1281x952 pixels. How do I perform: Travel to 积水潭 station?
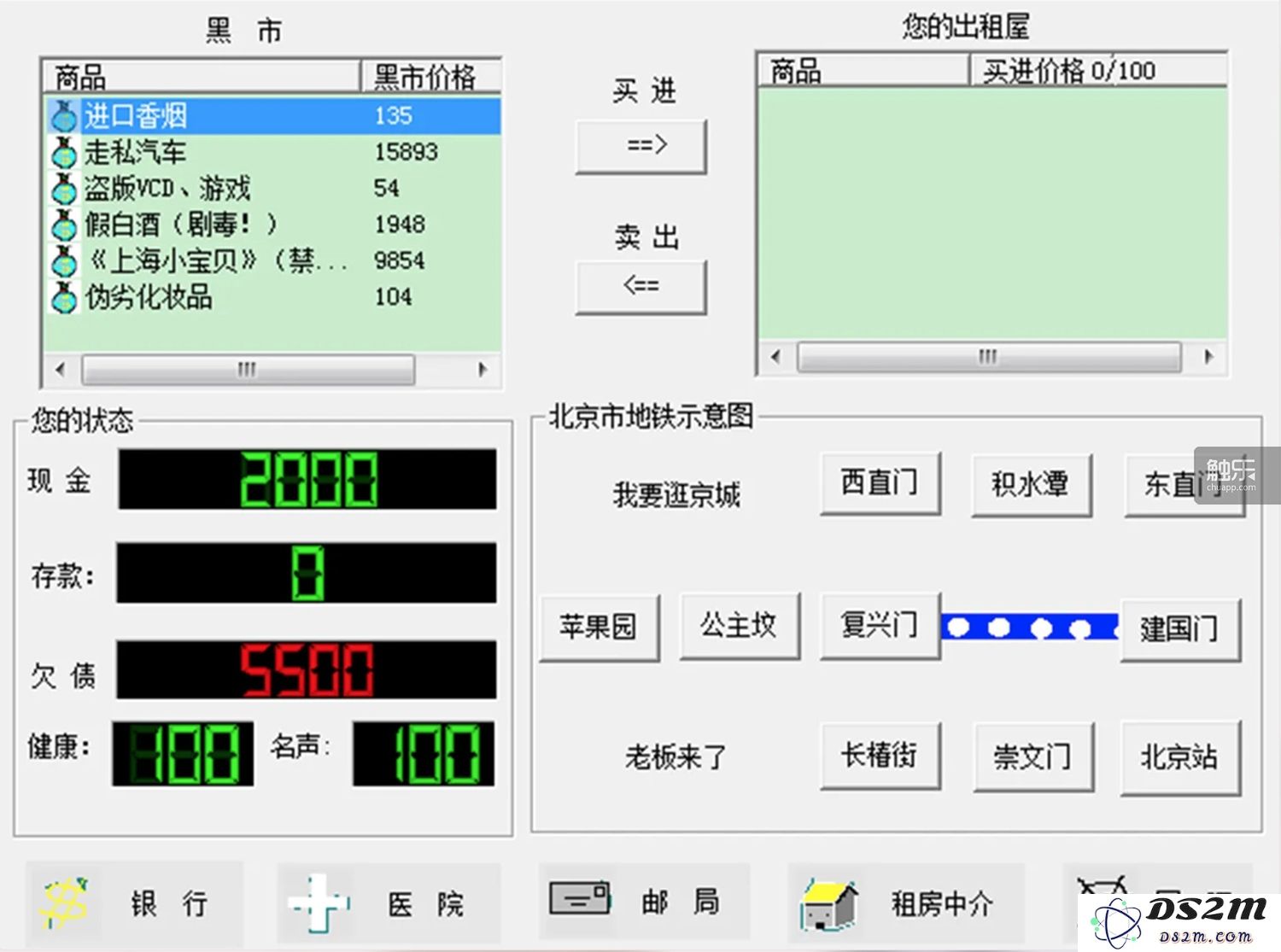click(1032, 485)
